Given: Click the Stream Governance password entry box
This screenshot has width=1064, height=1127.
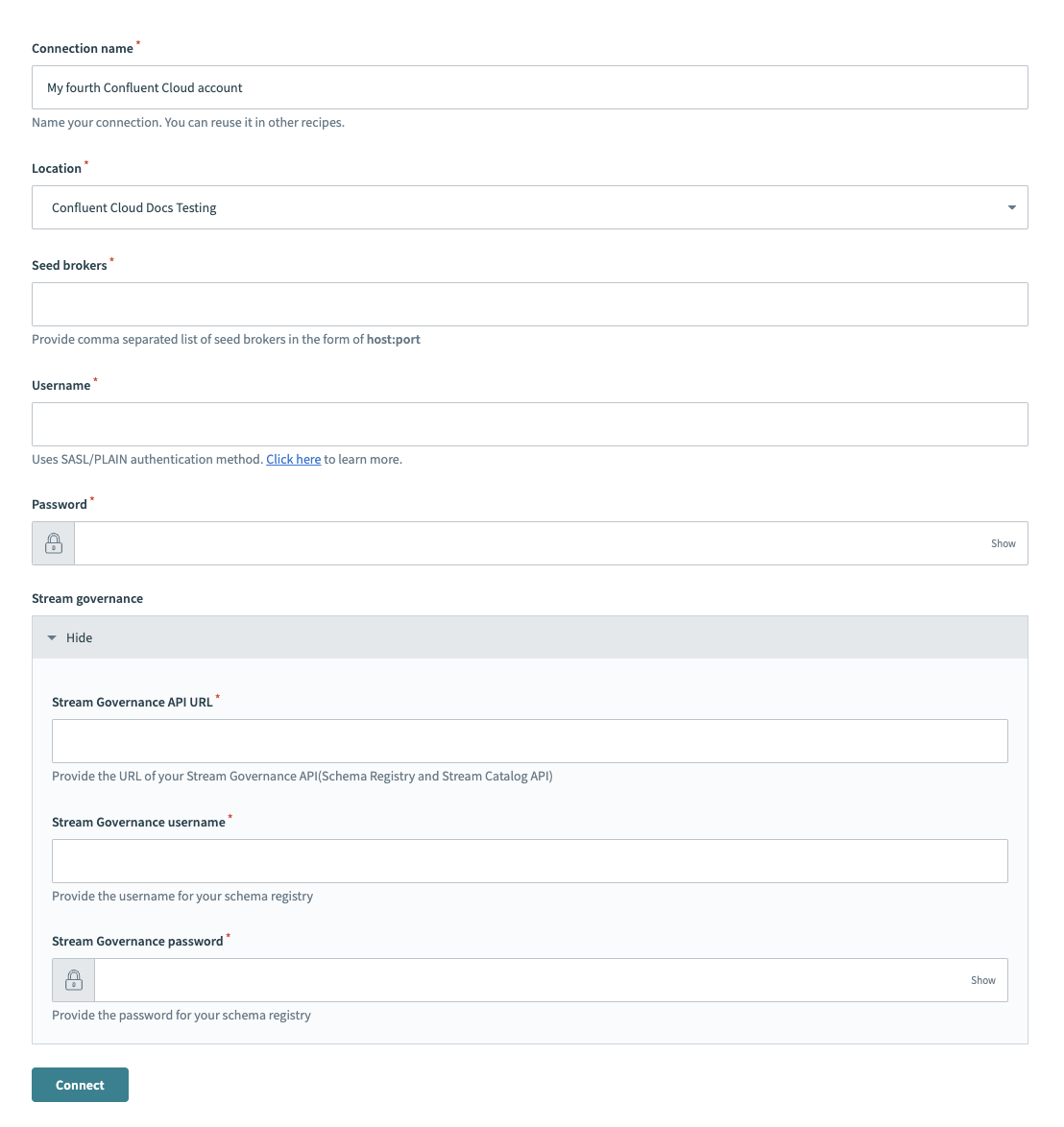Looking at the screenshot, I should tap(538, 979).
